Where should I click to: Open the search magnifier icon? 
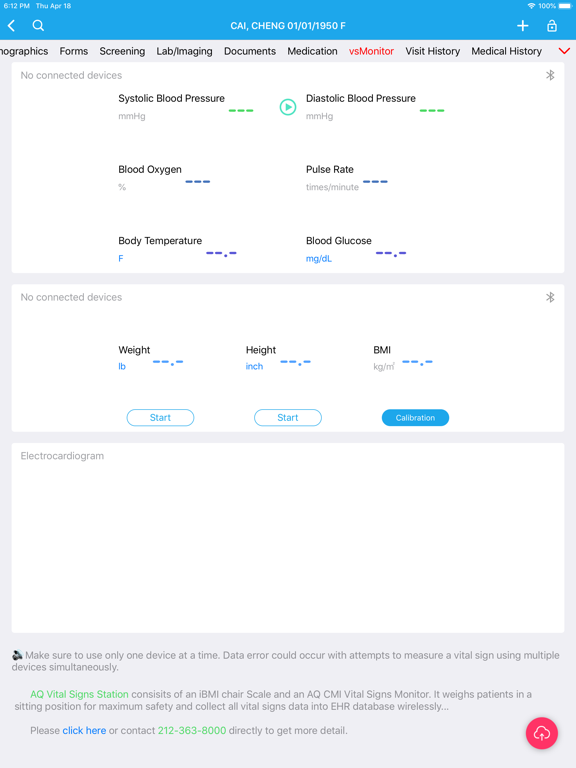click(x=38, y=25)
